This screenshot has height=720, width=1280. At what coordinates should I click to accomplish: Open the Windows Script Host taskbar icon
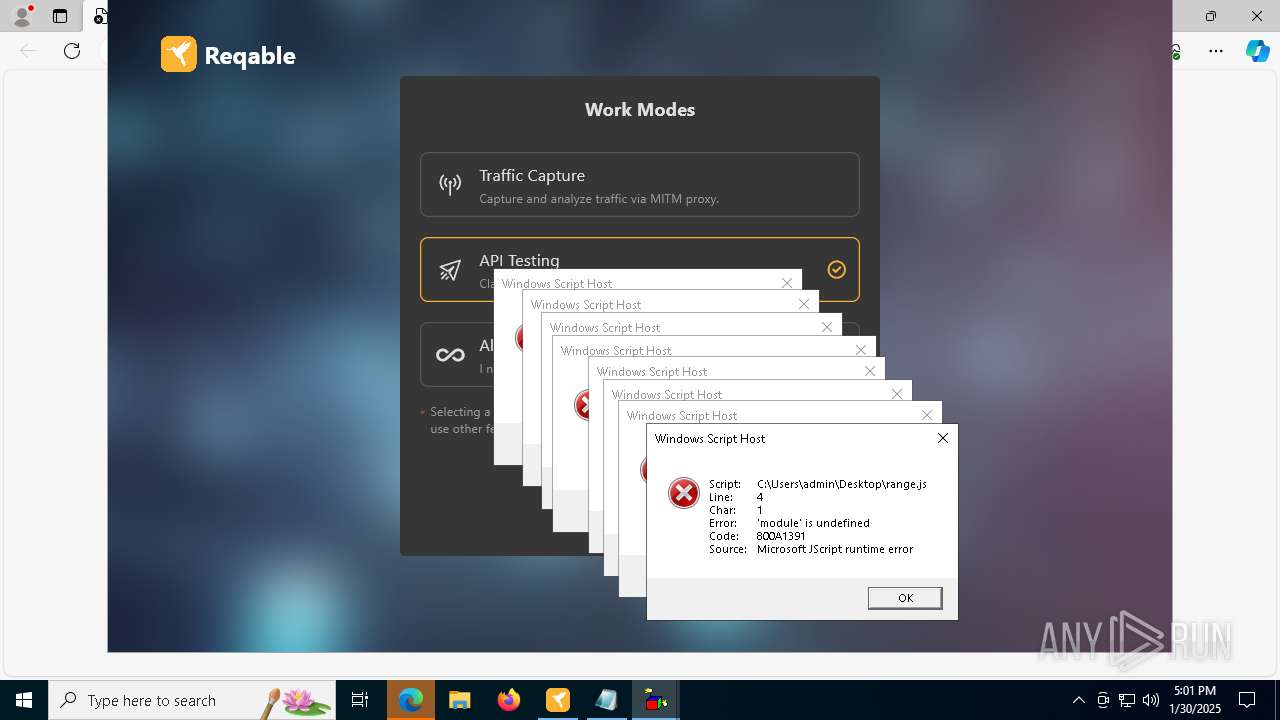[x=656, y=700]
